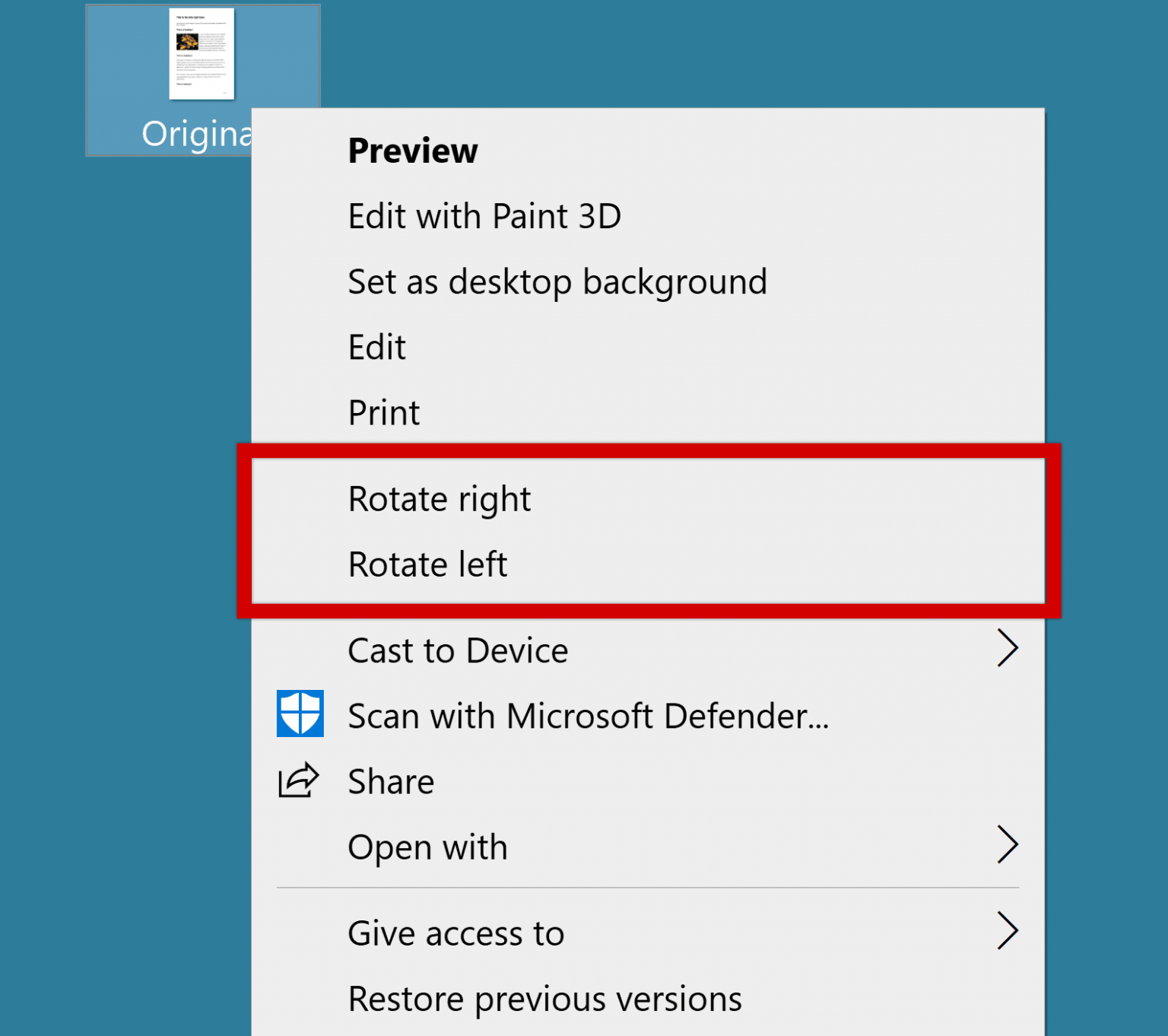Click the Cast to Device chevron arrow
Screen dimensions: 1168x1036
[x=1009, y=649]
